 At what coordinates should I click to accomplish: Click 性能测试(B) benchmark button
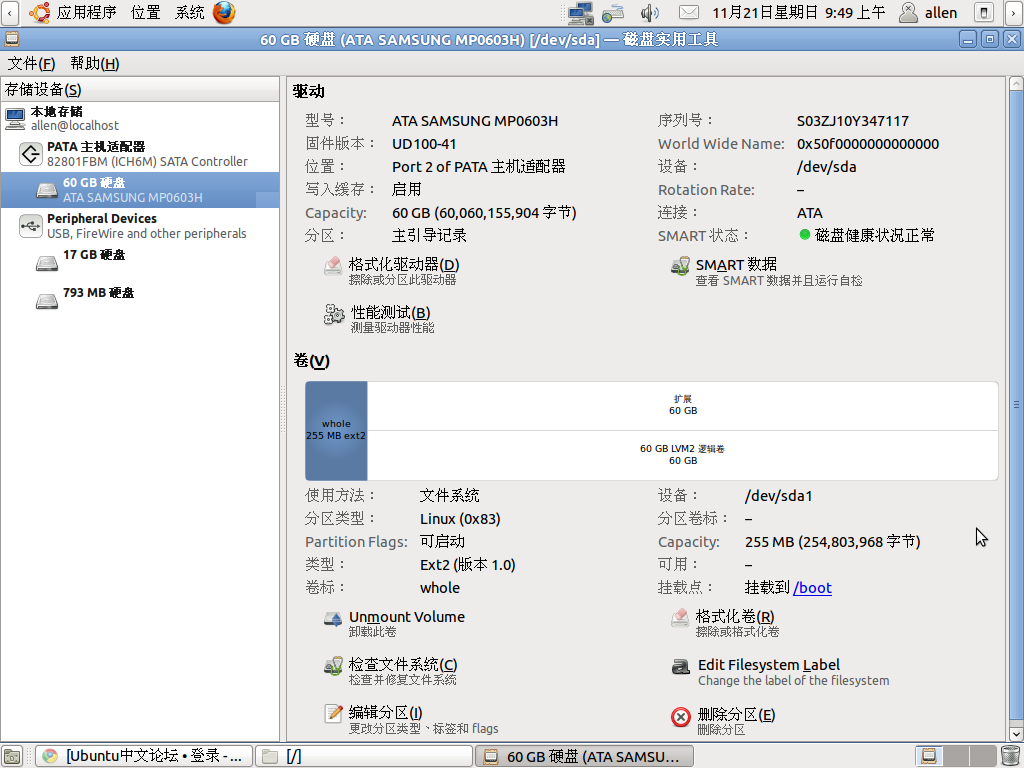click(x=379, y=319)
